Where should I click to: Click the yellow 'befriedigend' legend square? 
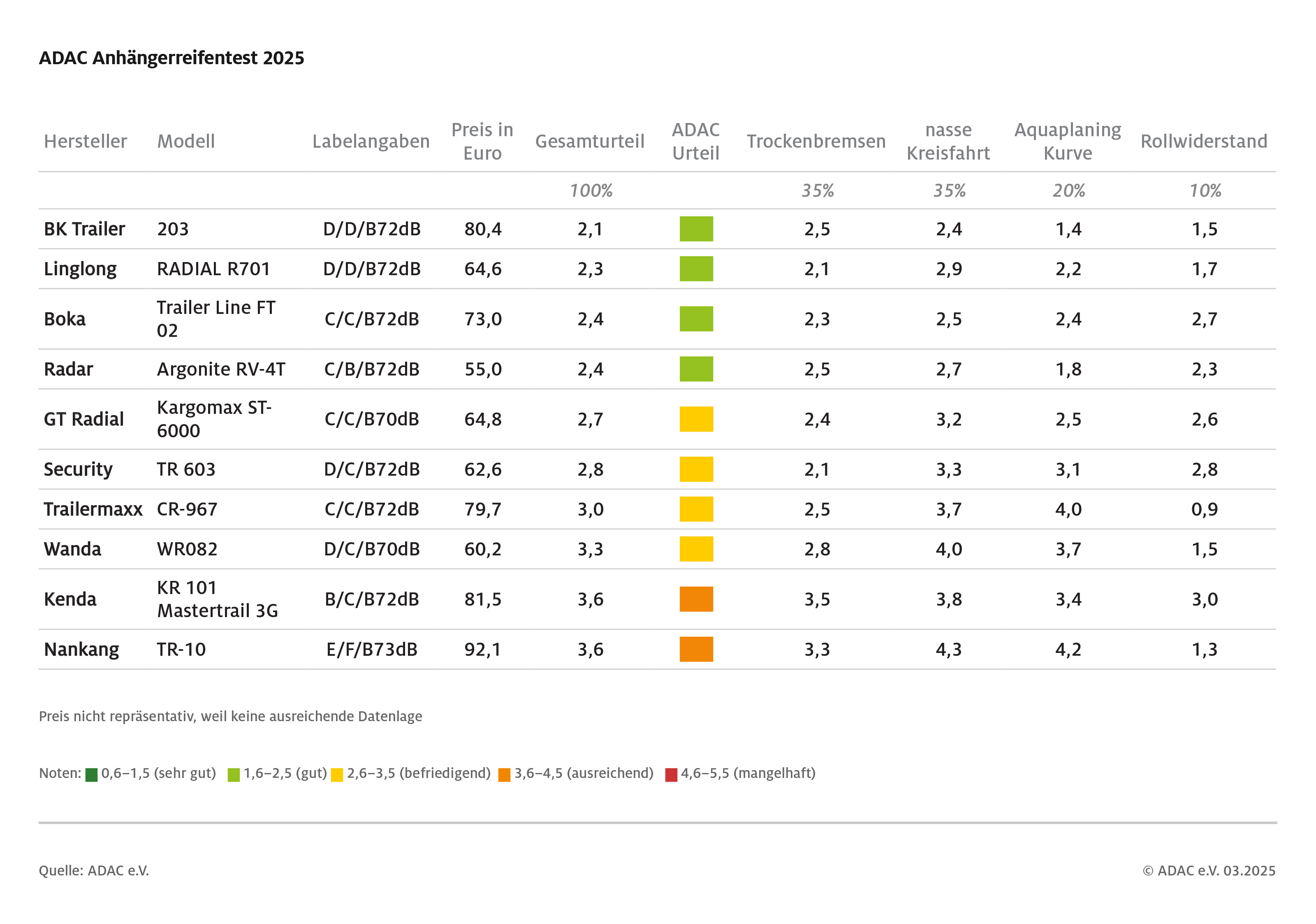pos(337,774)
